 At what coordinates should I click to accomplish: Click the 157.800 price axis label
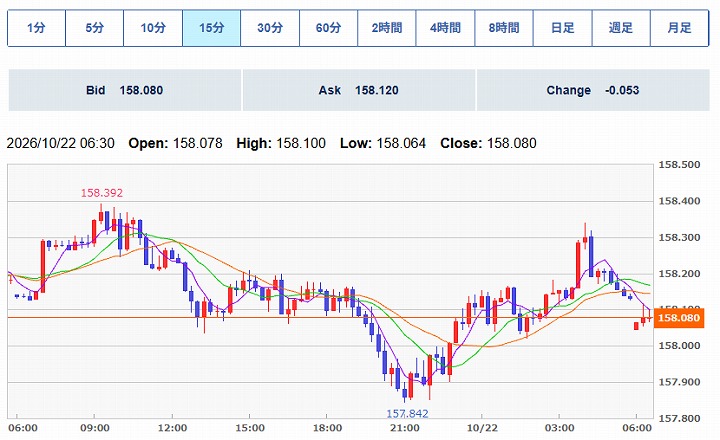[x=680, y=418]
